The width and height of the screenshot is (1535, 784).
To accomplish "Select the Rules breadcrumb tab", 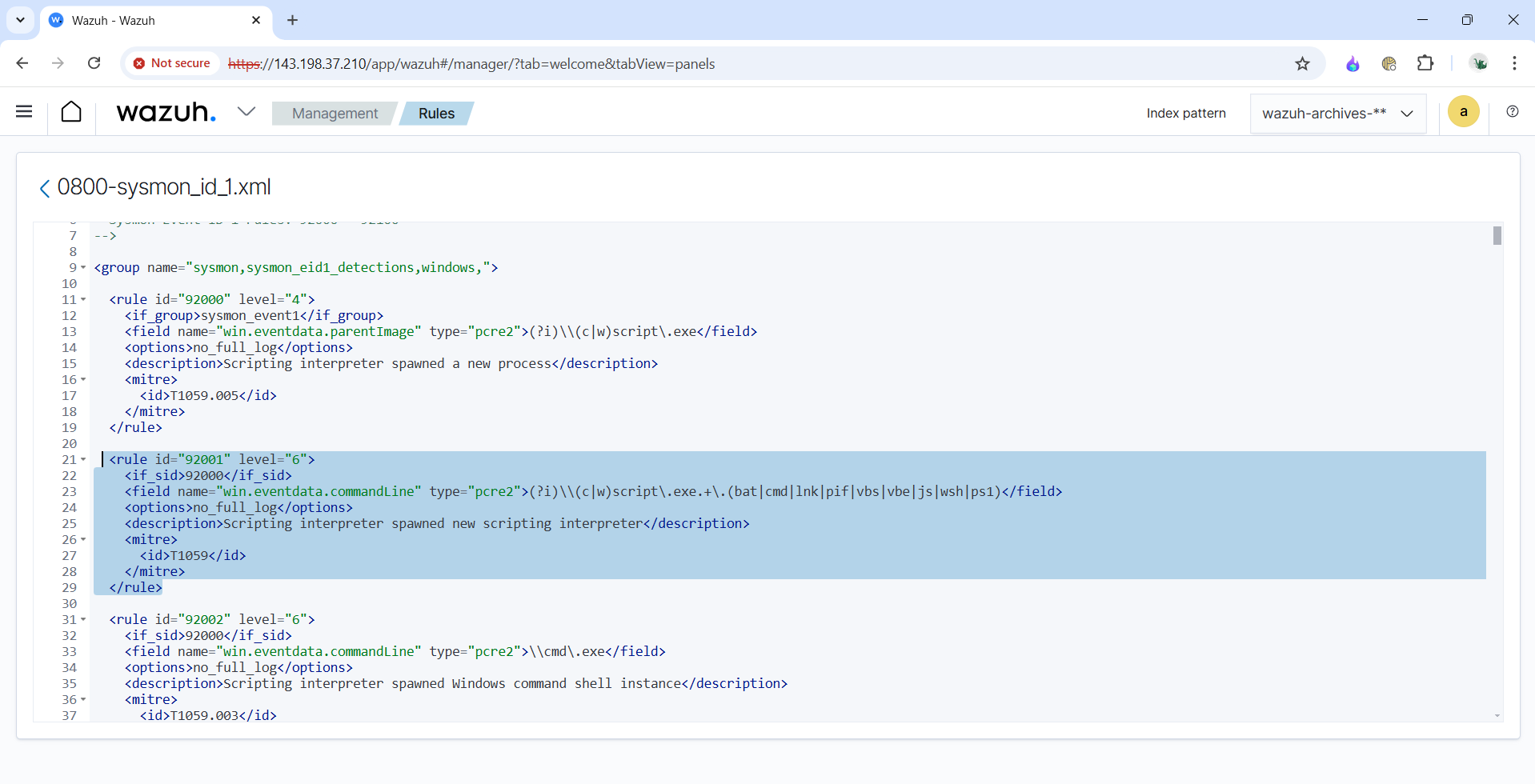I will tap(436, 114).
